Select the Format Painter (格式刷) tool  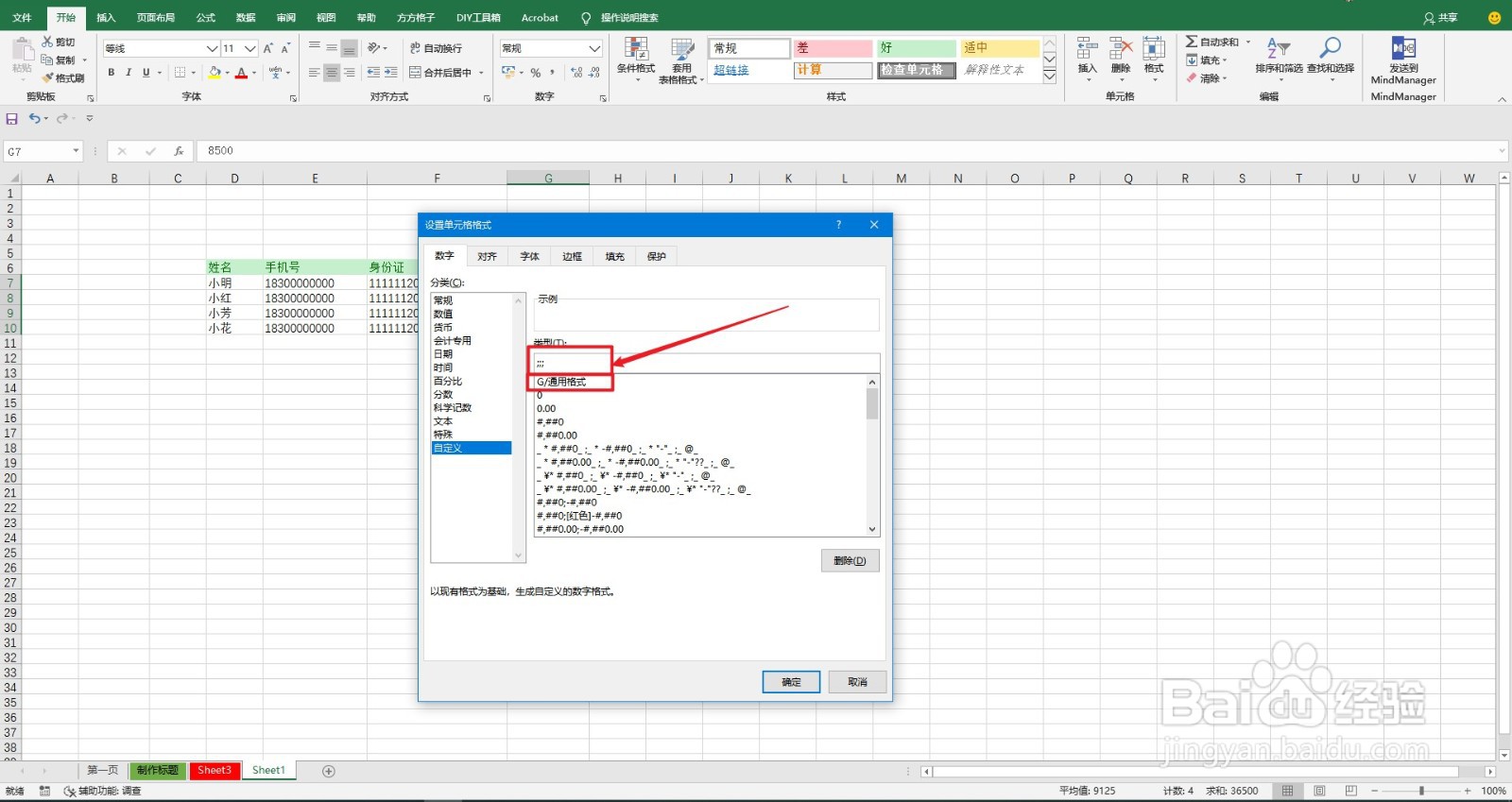click(x=63, y=78)
